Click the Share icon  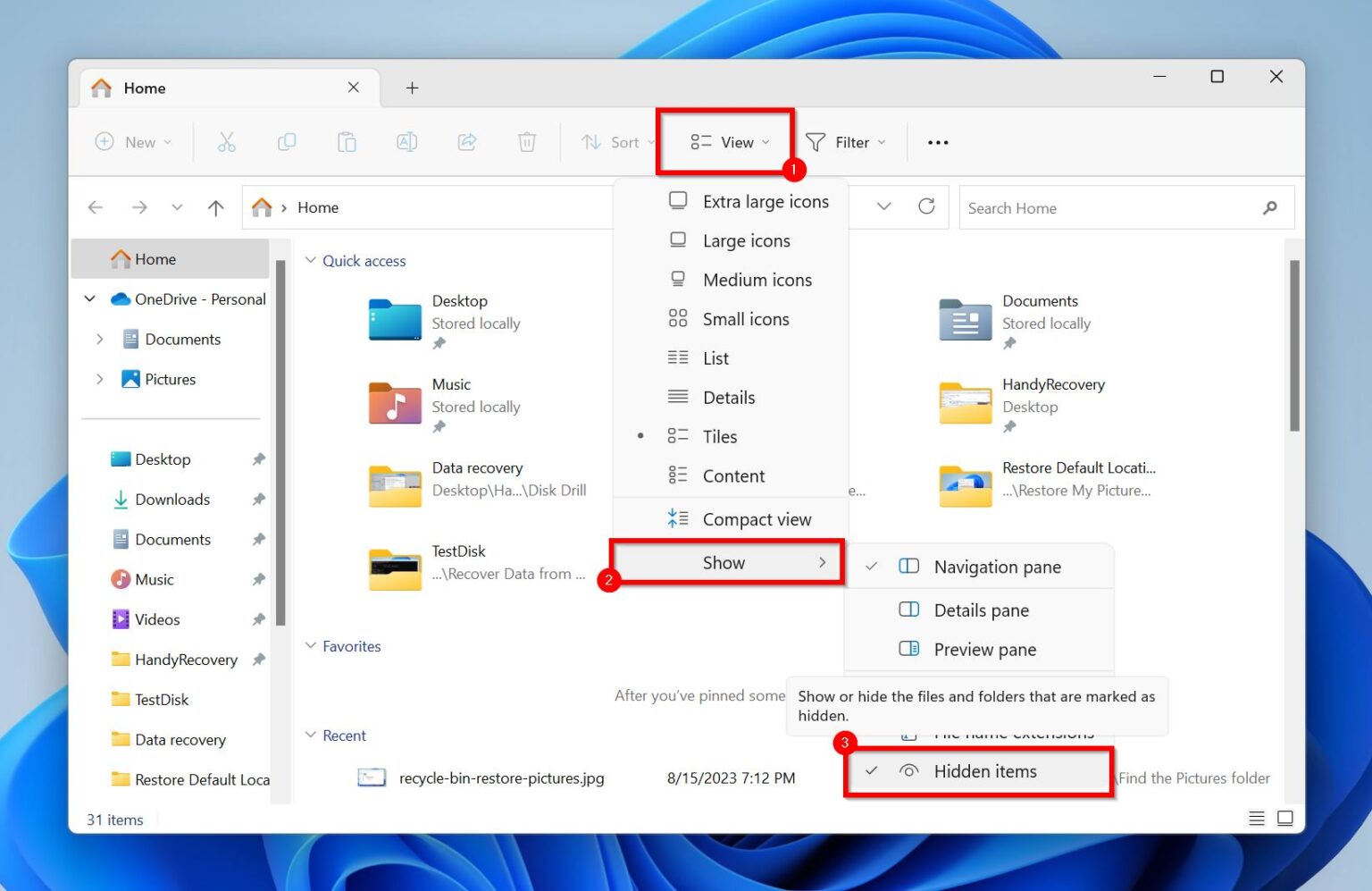466,142
